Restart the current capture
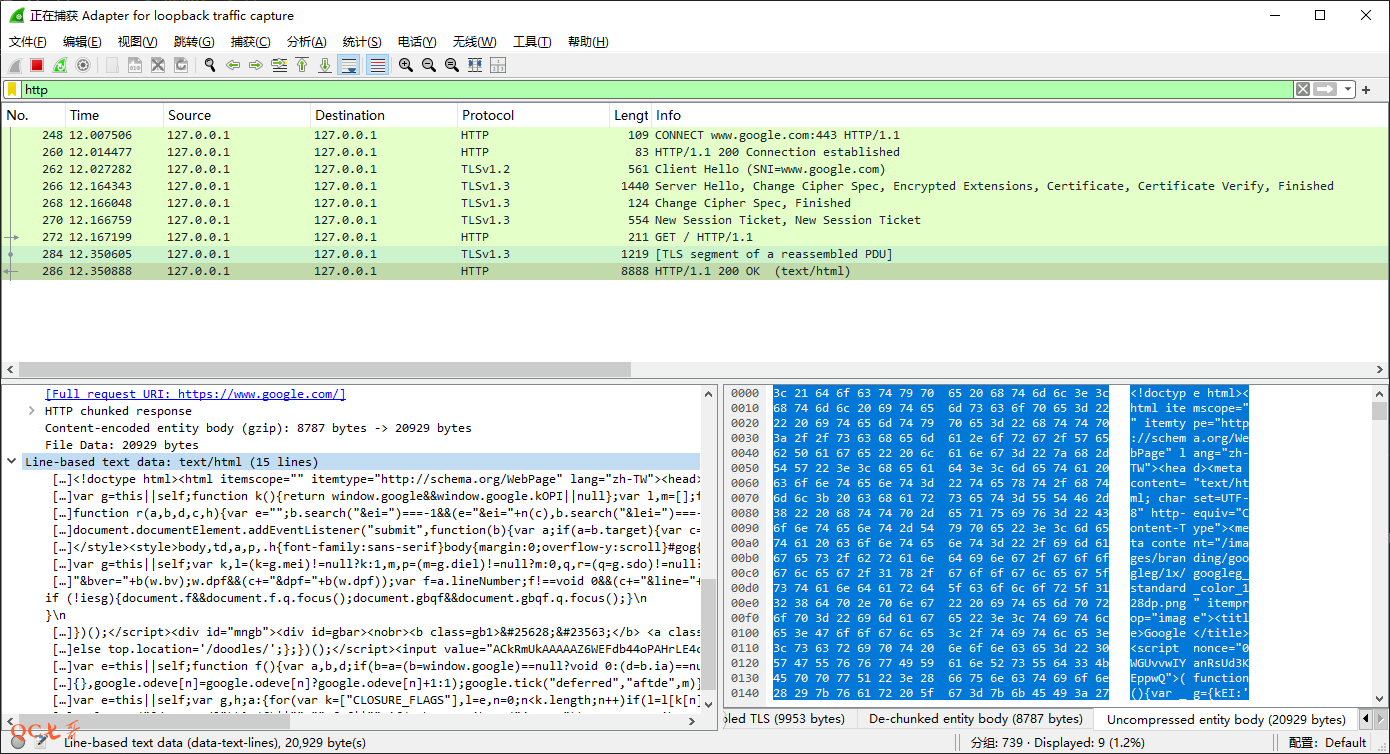The height and width of the screenshot is (754, 1390). (x=60, y=65)
